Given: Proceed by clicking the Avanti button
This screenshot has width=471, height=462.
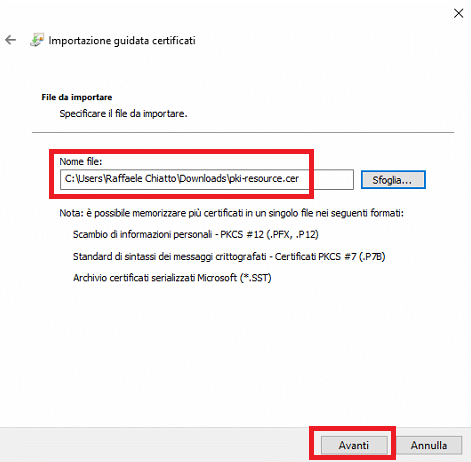Looking at the screenshot, I should pyautogui.click(x=354, y=445).
